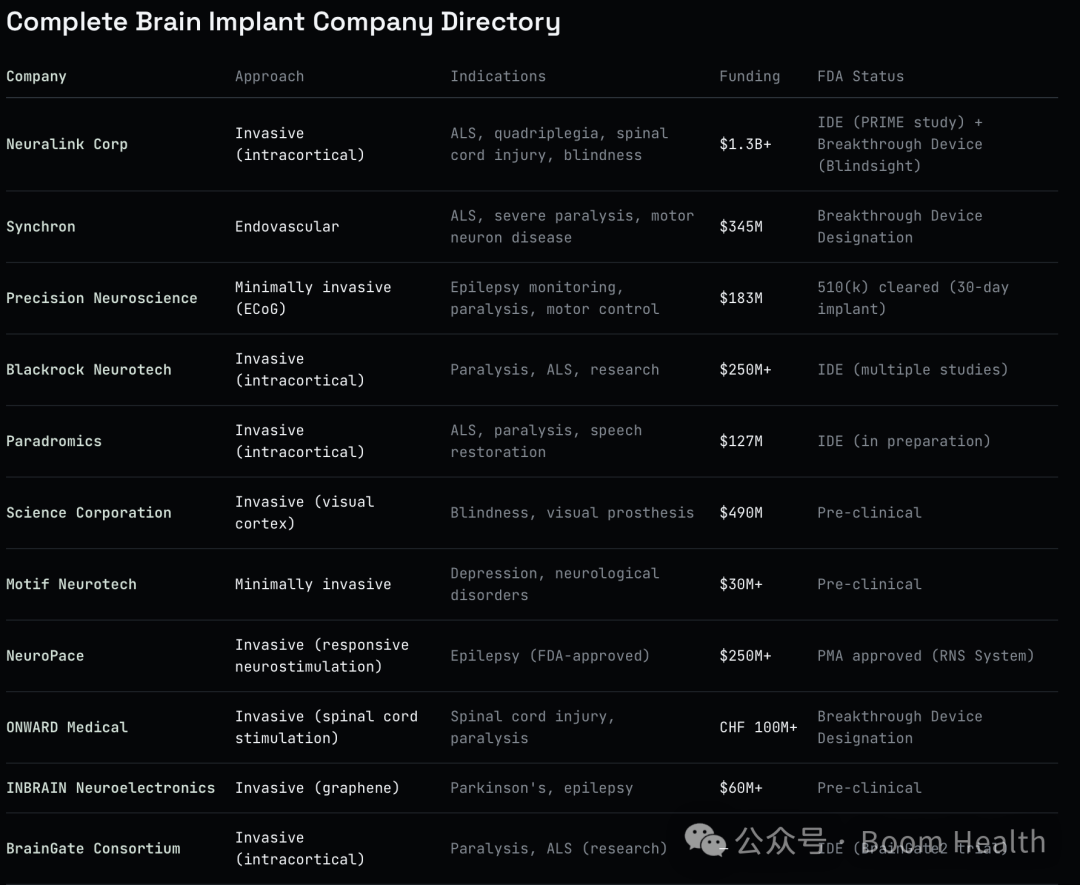
Task: Select the BrainGate Consortium entry
Action: [93, 848]
